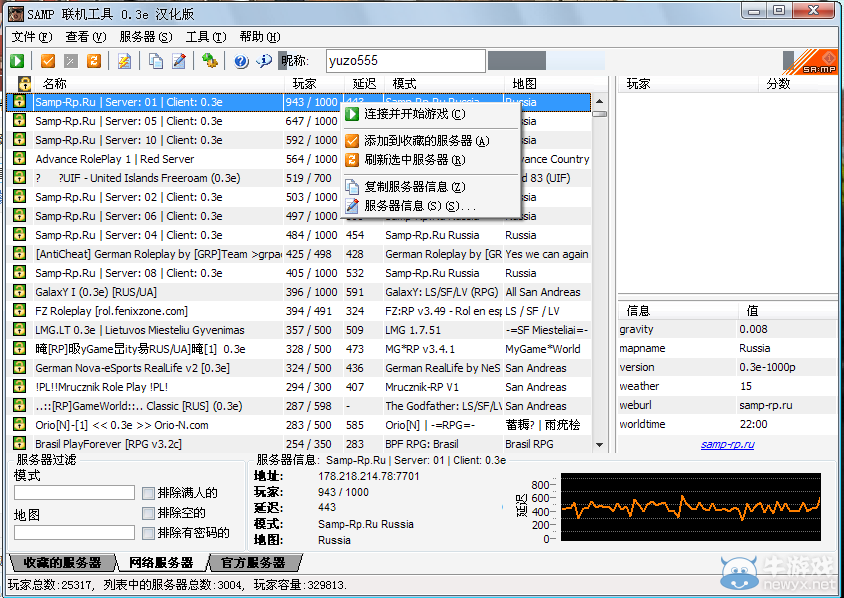The height and width of the screenshot is (598, 844).
Task: Open the 服务器(S) menu
Action: click(x=146, y=37)
